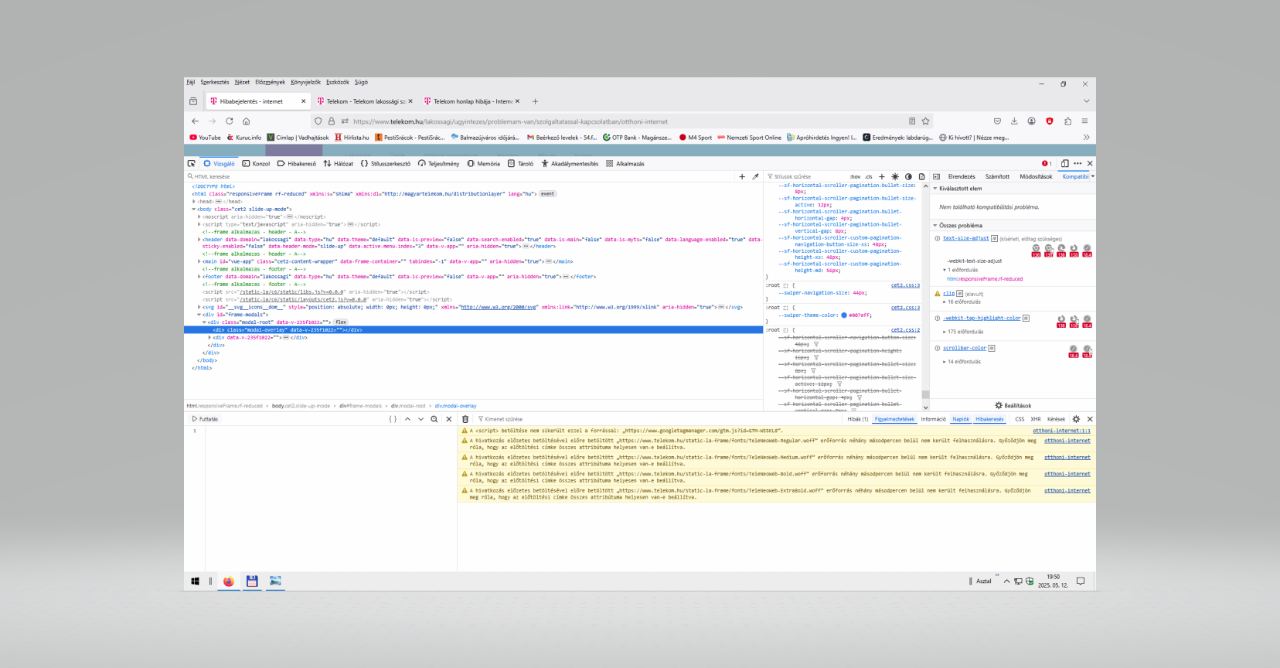Toggle the .cls class panel

coord(868,176)
